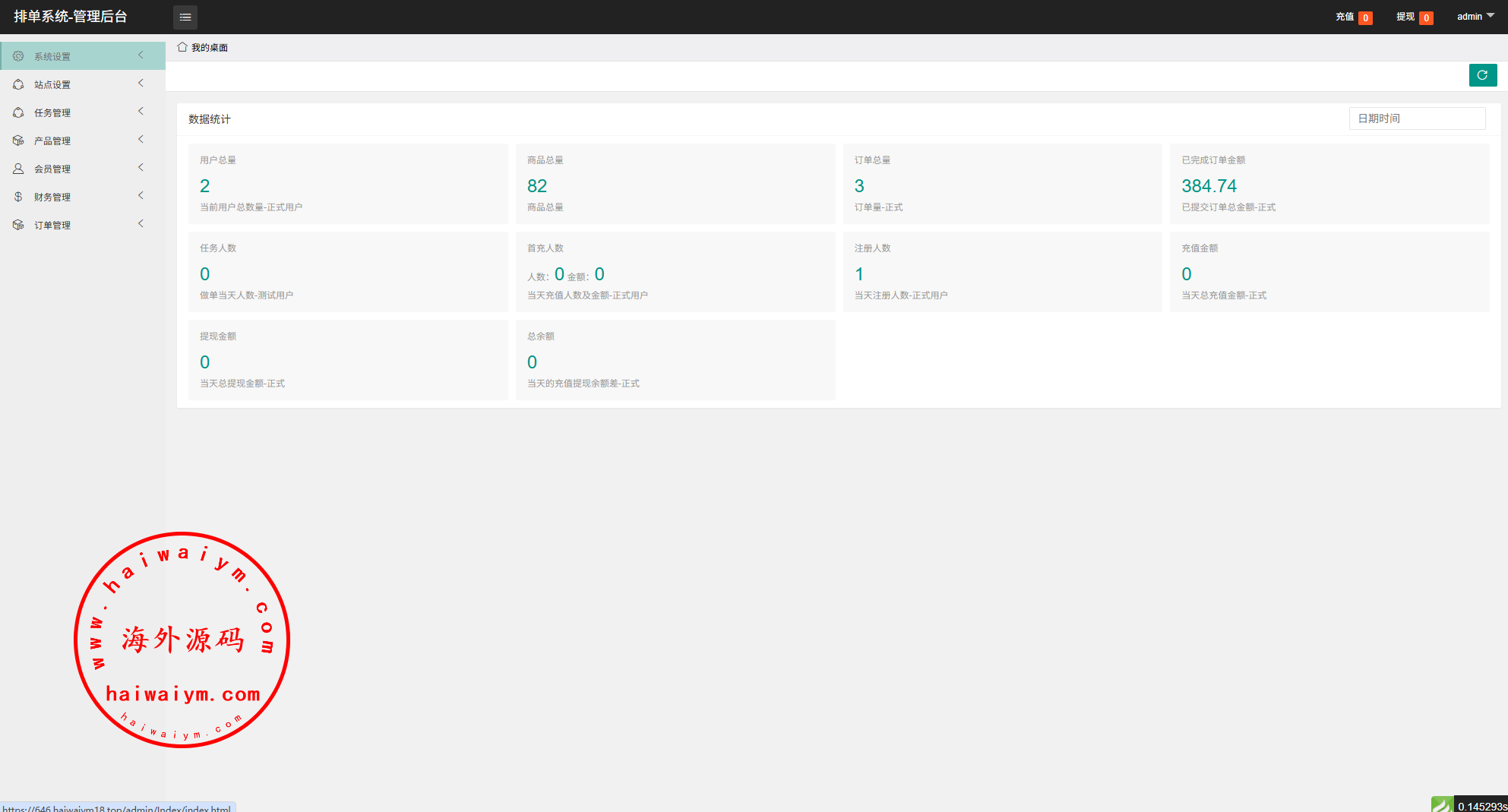Image resolution: width=1508 pixels, height=812 pixels.
Task: Open the 财务管理 sidebar menu
Action: click(x=52, y=197)
